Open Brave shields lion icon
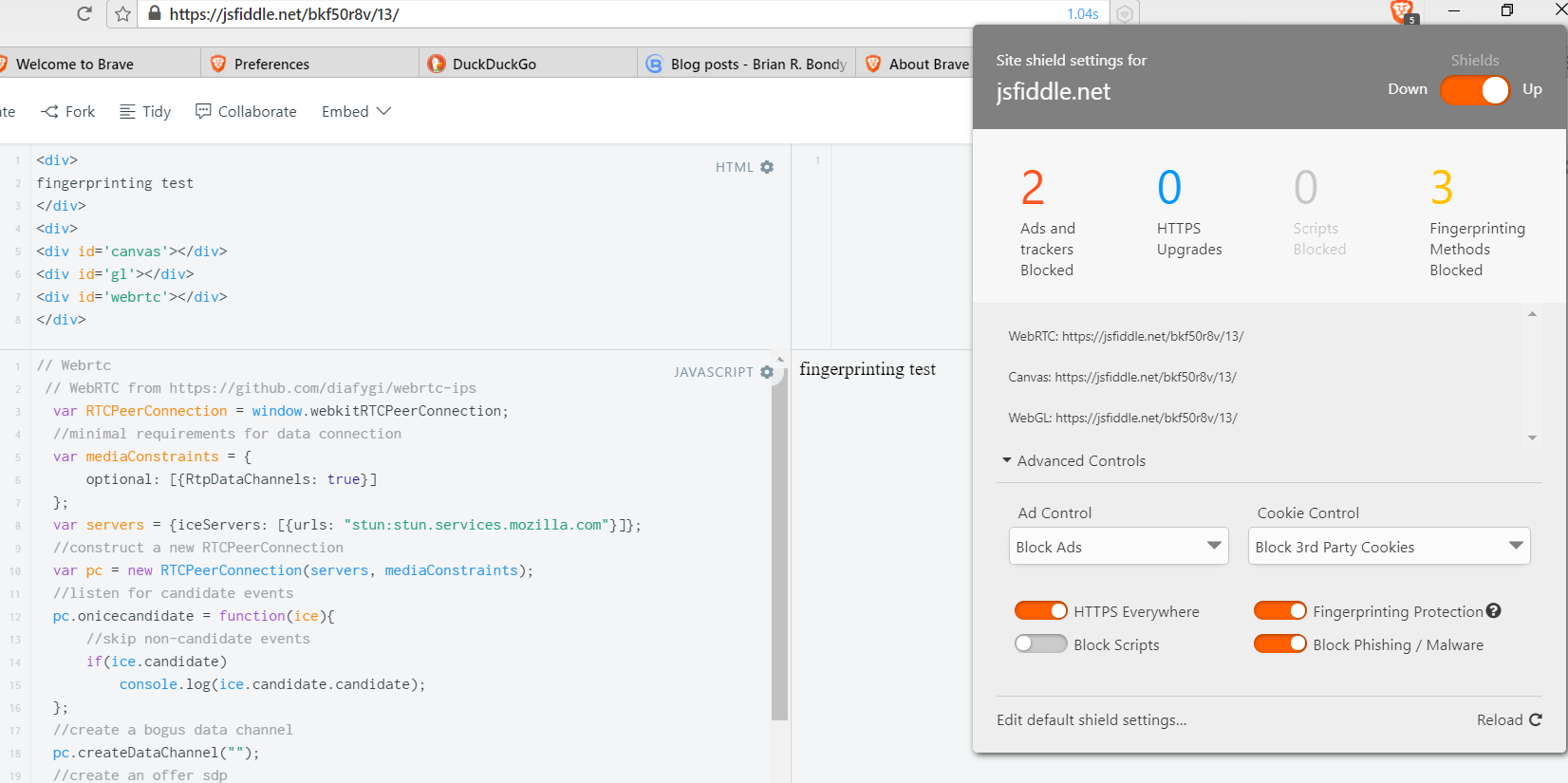This screenshot has width=1568, height=783. coord(1403,11)
